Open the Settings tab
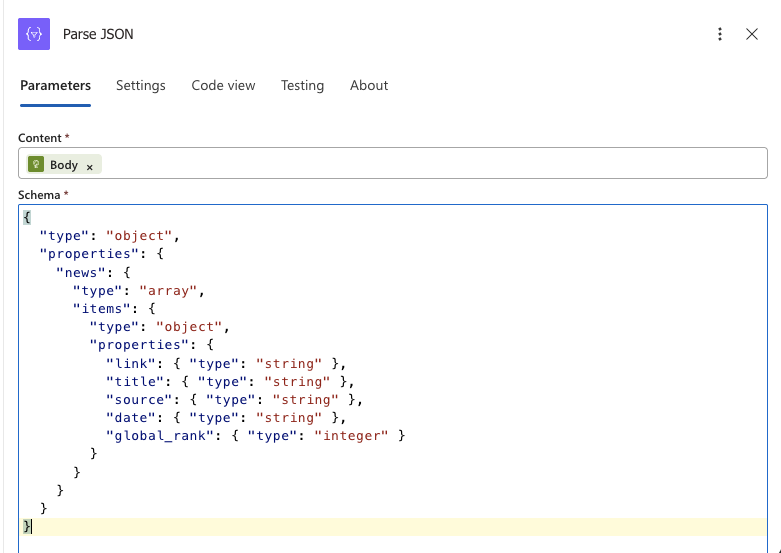The height and width of the screenshot is (553, 781). click(140, 86)
